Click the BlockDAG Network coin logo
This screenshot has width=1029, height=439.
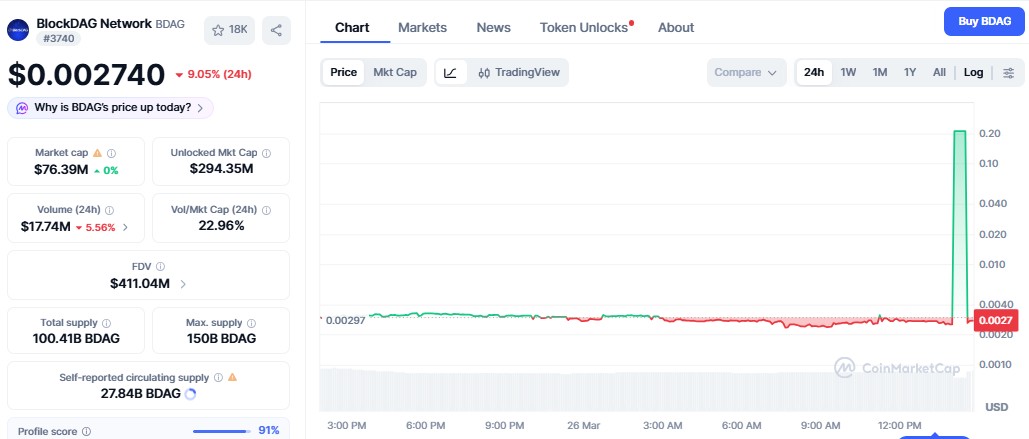coord(18,30)
